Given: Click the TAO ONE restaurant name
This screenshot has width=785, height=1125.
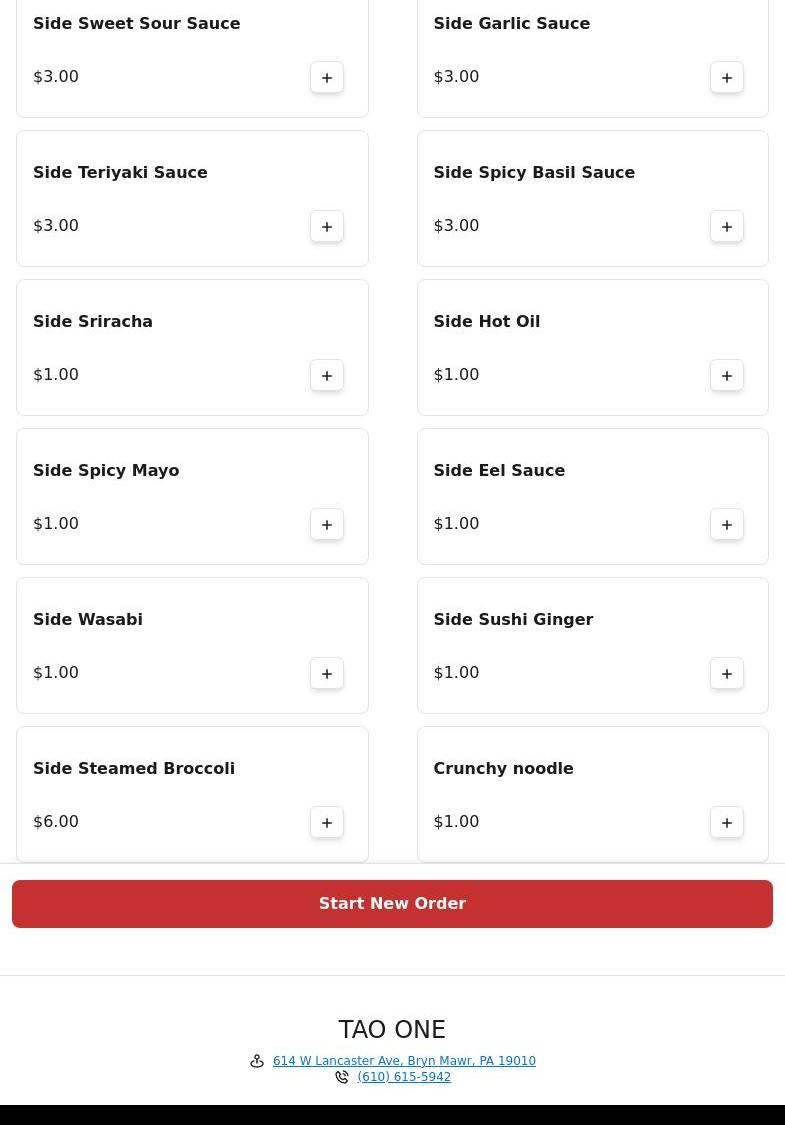Looking at the screenshot, I should tap(392, 1029).
